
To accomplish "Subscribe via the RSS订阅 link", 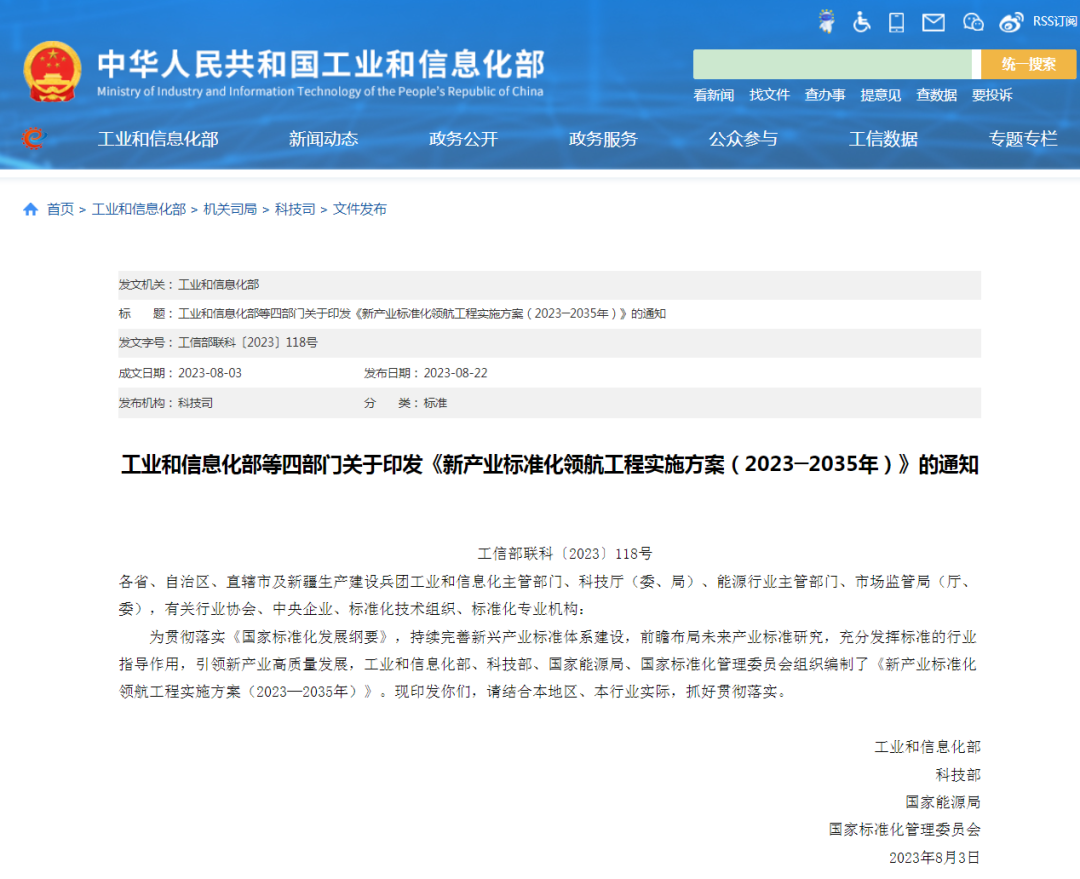I will [x=1053, y=22].
